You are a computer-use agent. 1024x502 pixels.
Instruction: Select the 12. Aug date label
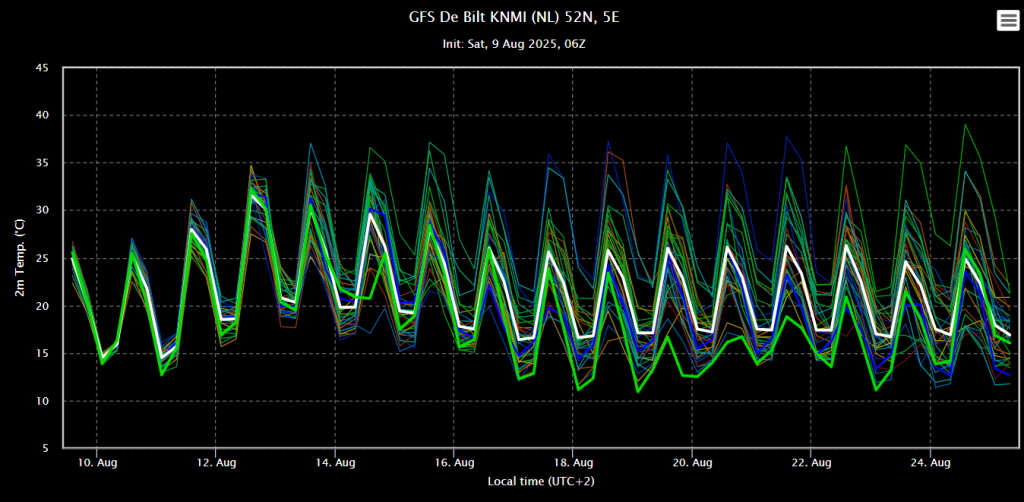[x=216, y=462]
